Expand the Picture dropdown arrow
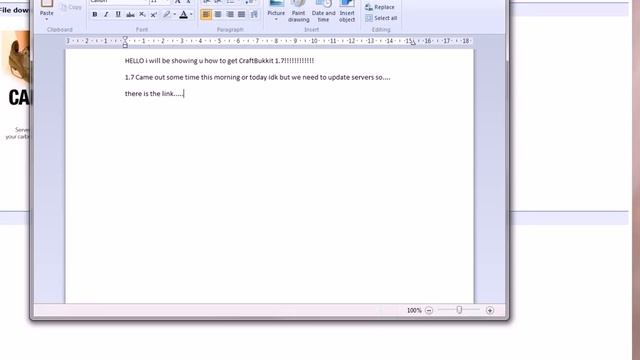The height and width of the screenshot is (360, 640). pyautogui.click(x=276, y=19)
